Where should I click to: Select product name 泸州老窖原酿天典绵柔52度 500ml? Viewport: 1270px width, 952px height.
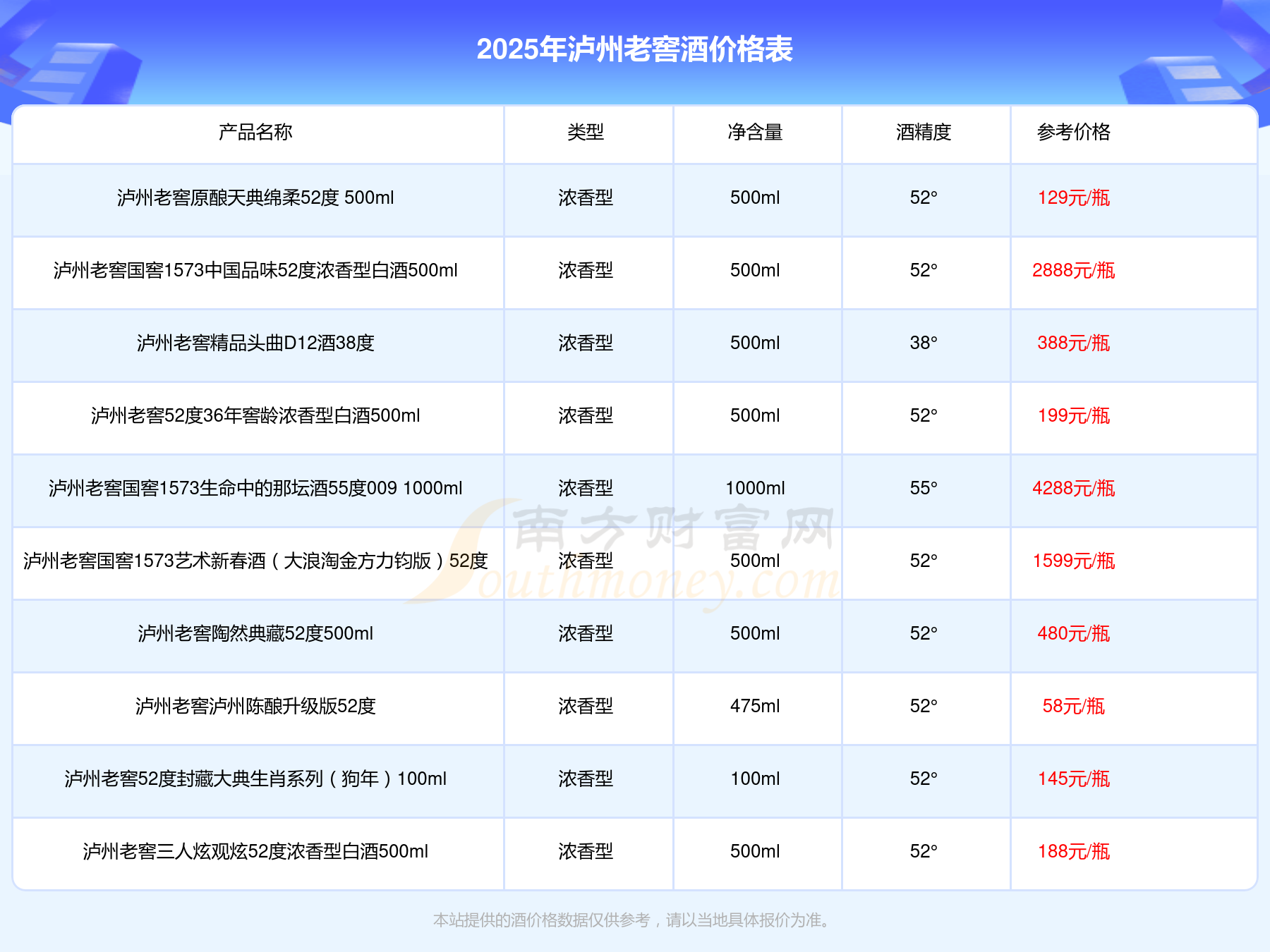pyautogui.click(x=255, y=197)
